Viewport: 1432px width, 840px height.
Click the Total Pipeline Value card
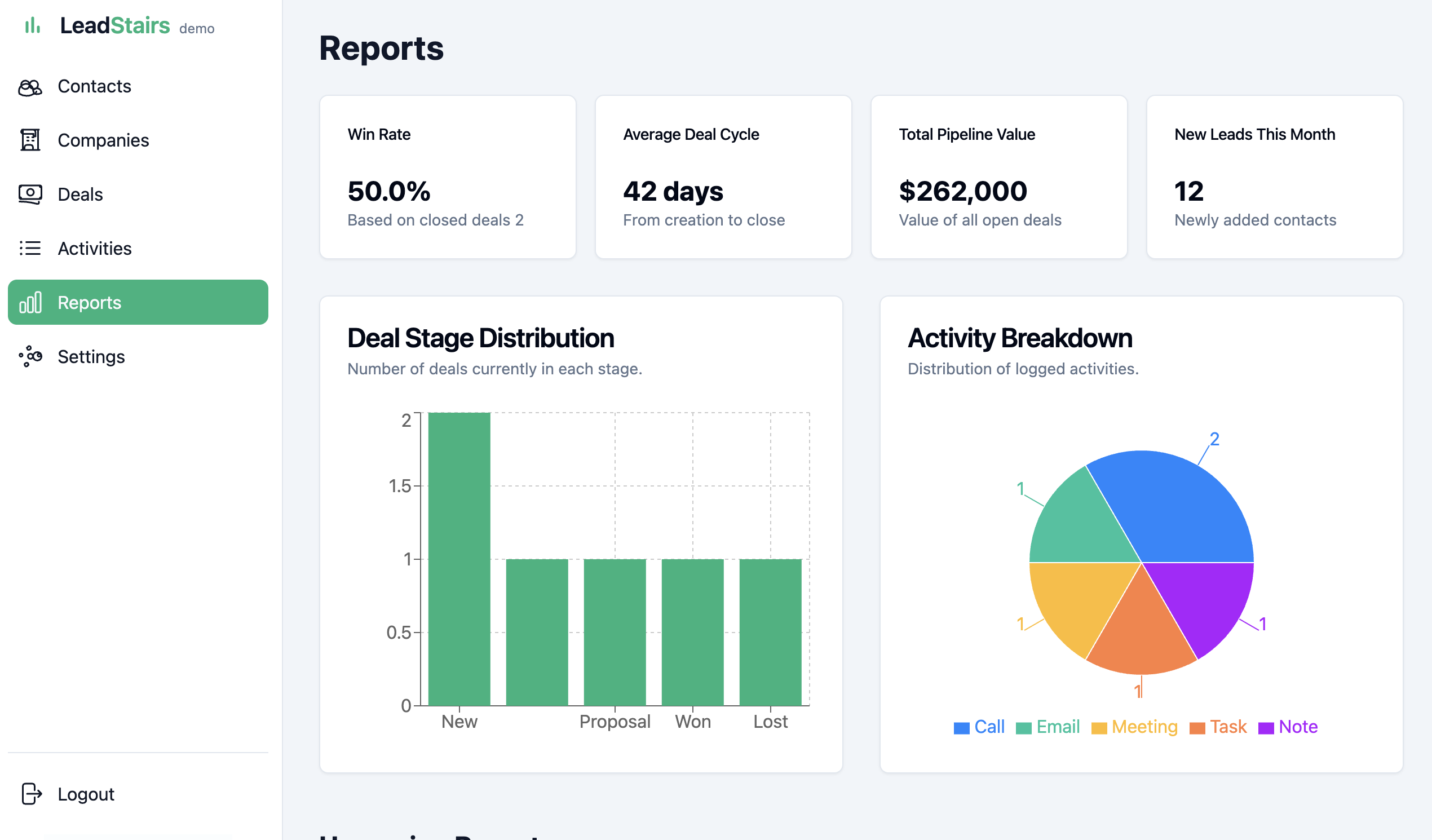(x=998, y=177)
